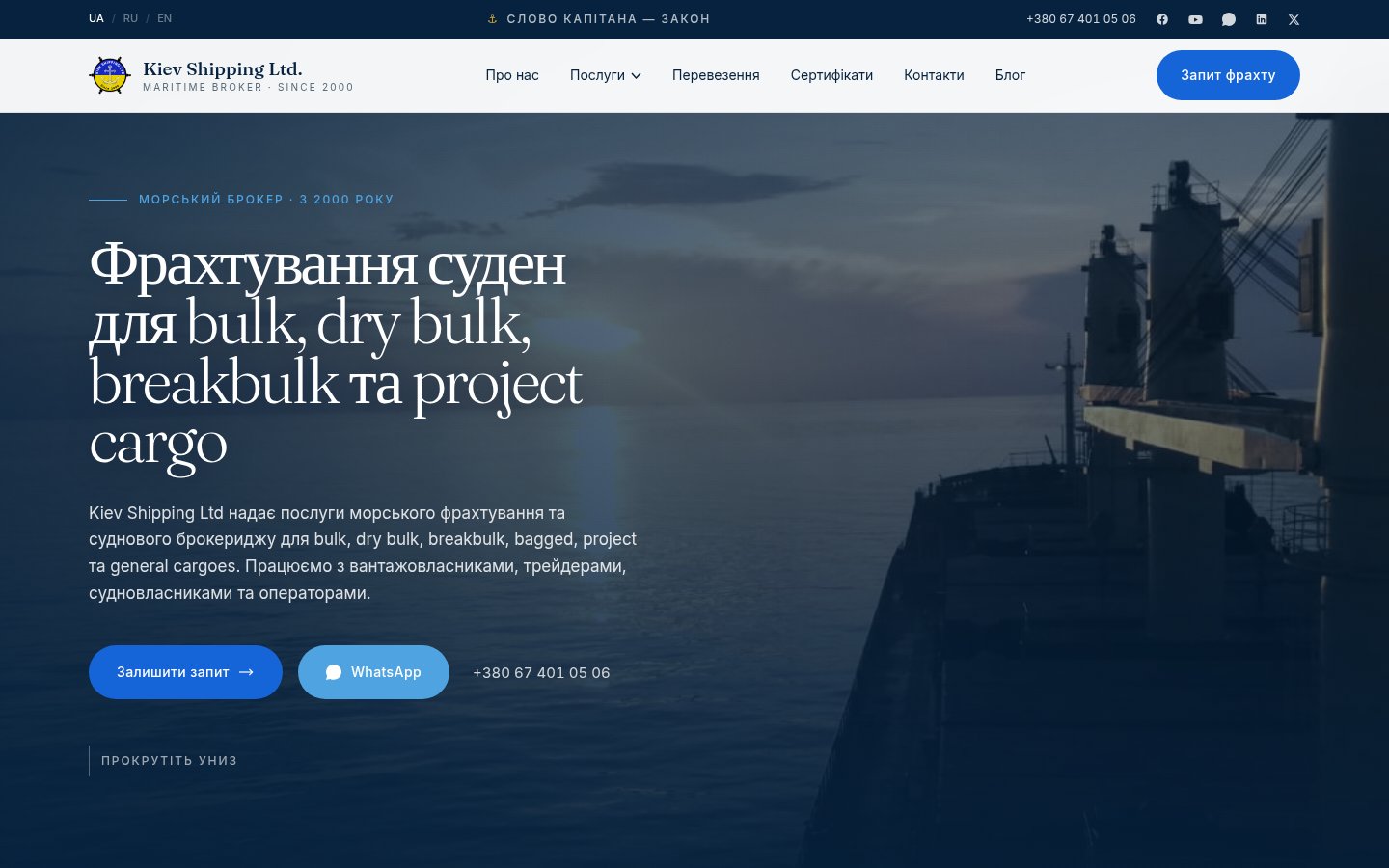This screenshot has height=868, width=1389.
Task: Click the Kiev Shipping logo emblem
Action: tap(110, 75)
